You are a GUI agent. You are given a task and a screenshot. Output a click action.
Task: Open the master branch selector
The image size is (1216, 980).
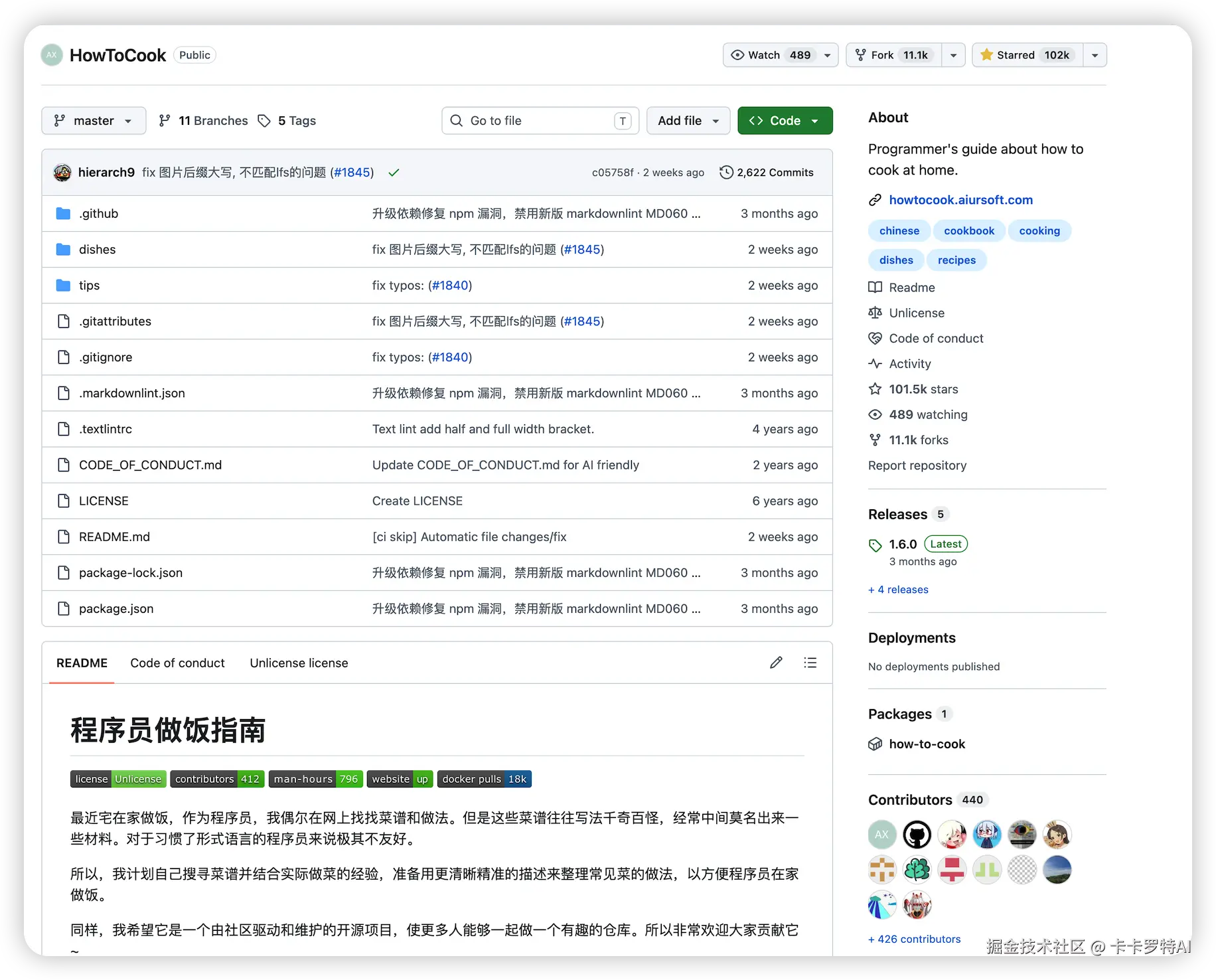tap(94, 121)
